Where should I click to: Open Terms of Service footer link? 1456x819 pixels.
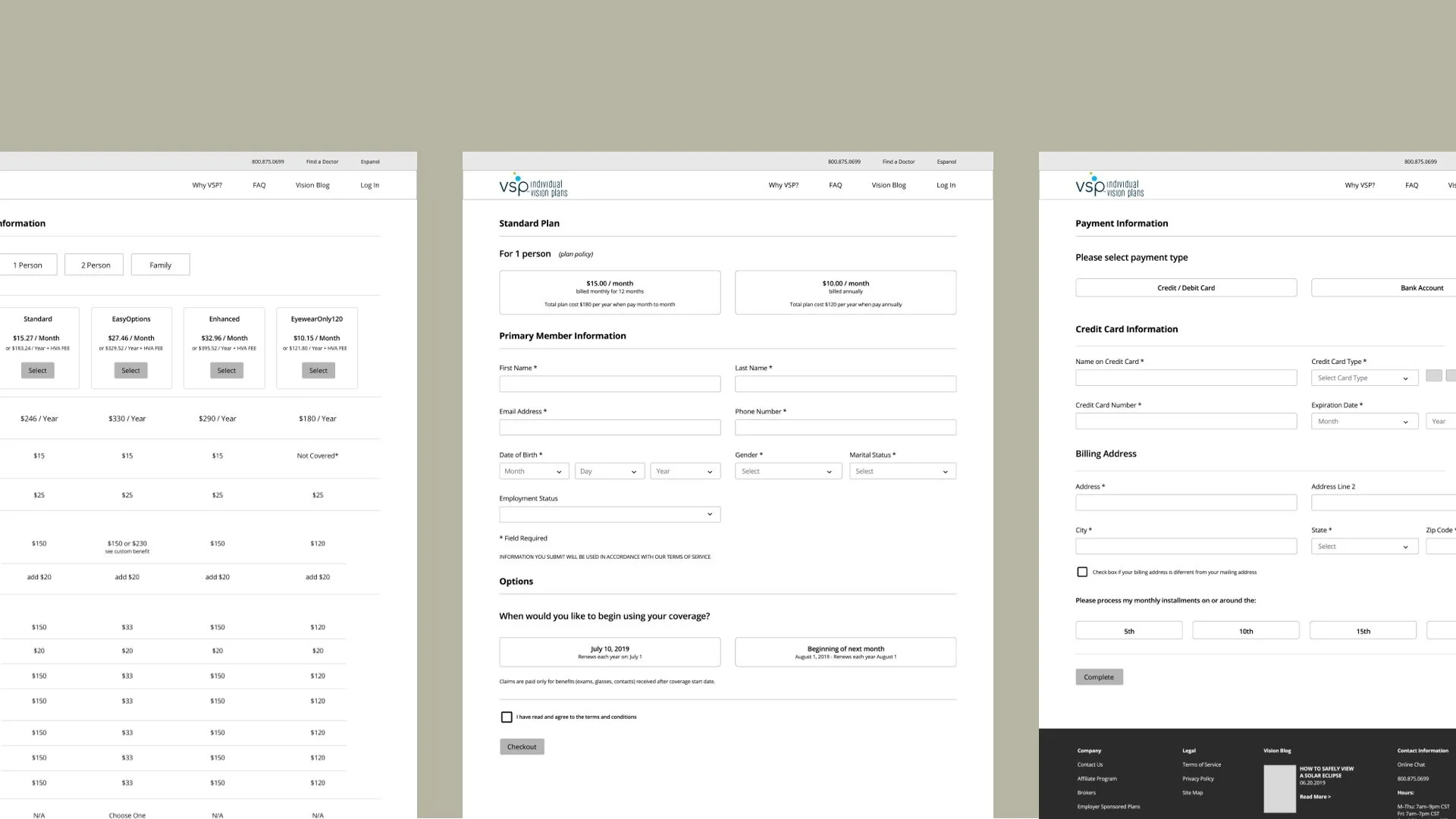click(x=1201, y=764)
